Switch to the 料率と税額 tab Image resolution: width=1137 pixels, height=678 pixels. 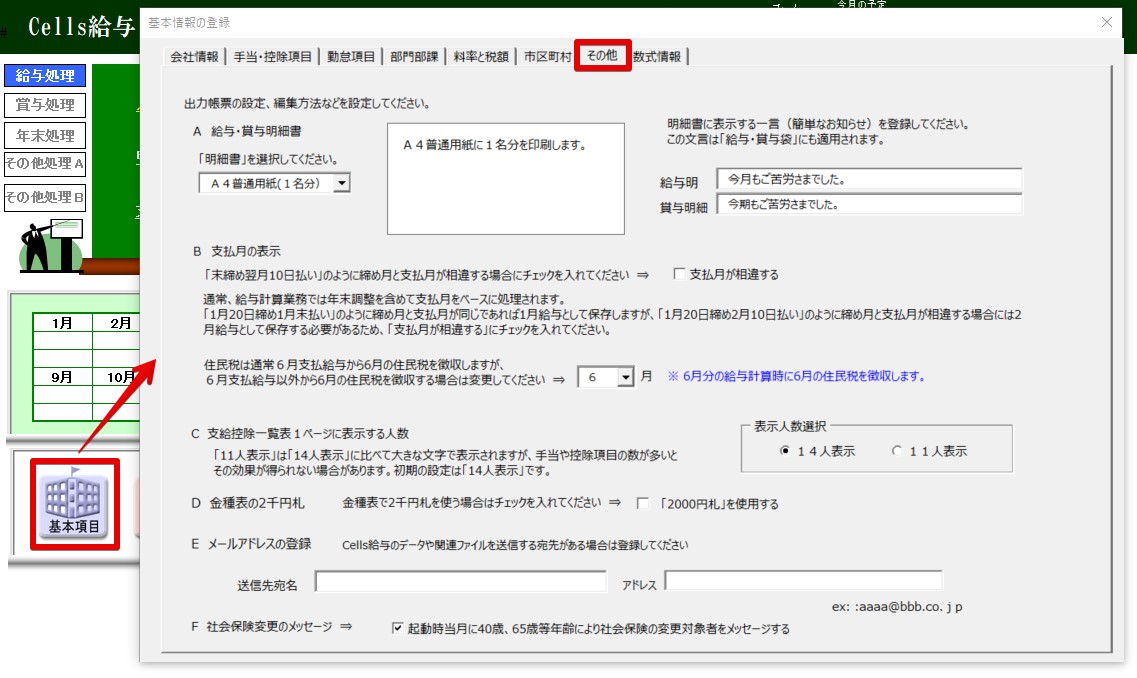480,57
